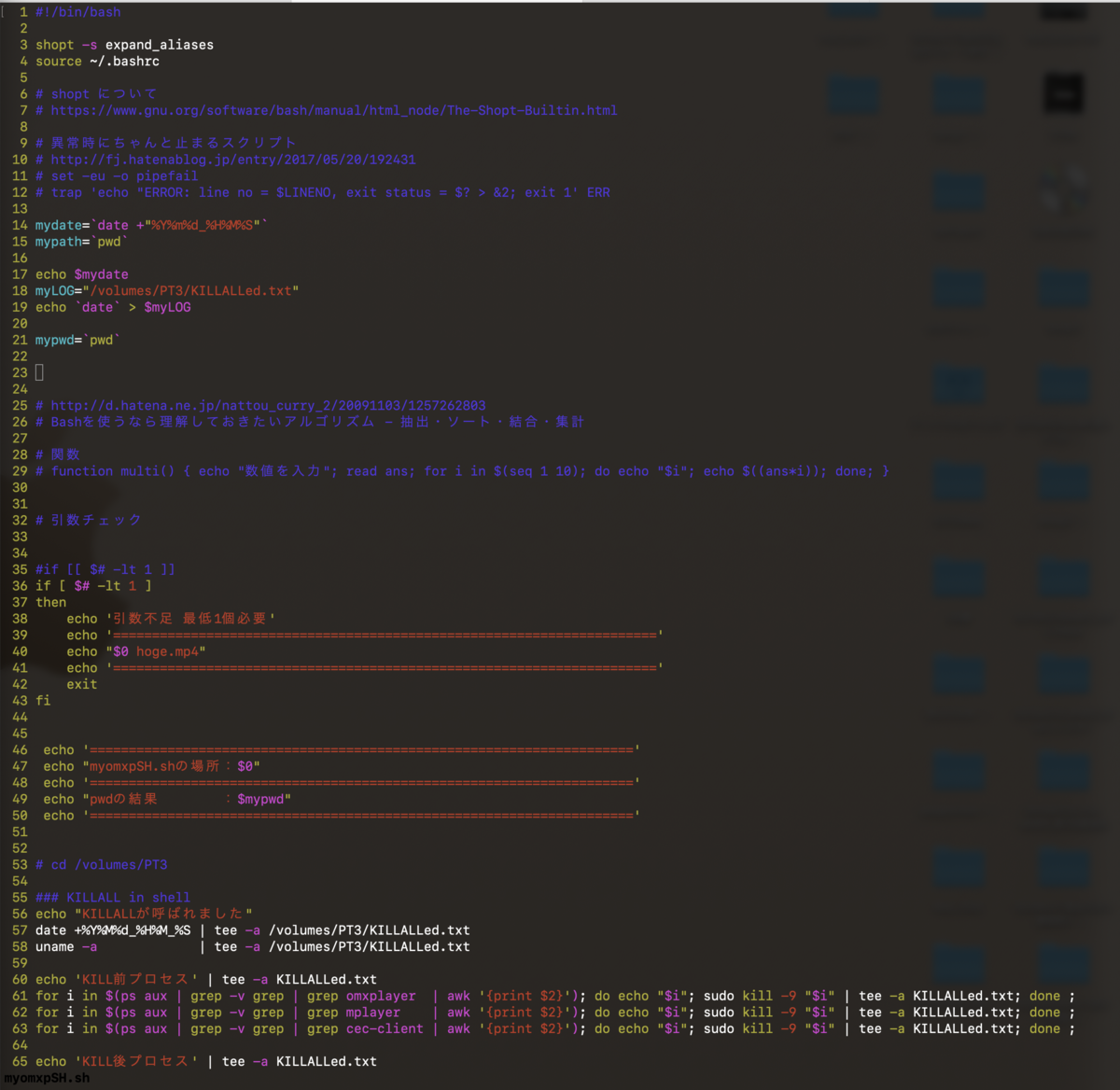The width and height of the screenshot is (1120, 1090).
Task: Click the d.hatena.ne.jp/nattou_curry_2 URL comment
Action: pos(260,406)
